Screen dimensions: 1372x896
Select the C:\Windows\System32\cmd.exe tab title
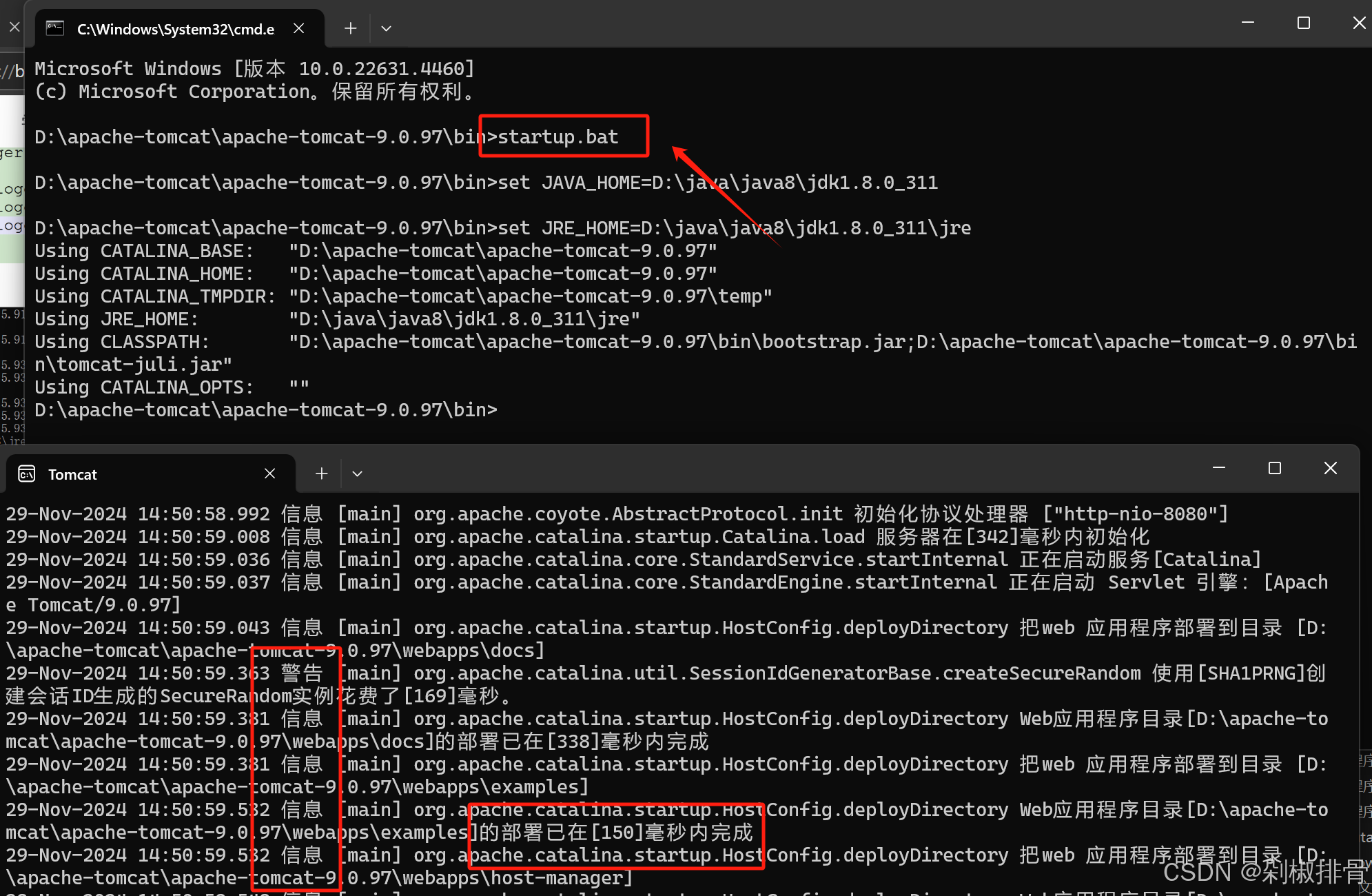(175, 29)
